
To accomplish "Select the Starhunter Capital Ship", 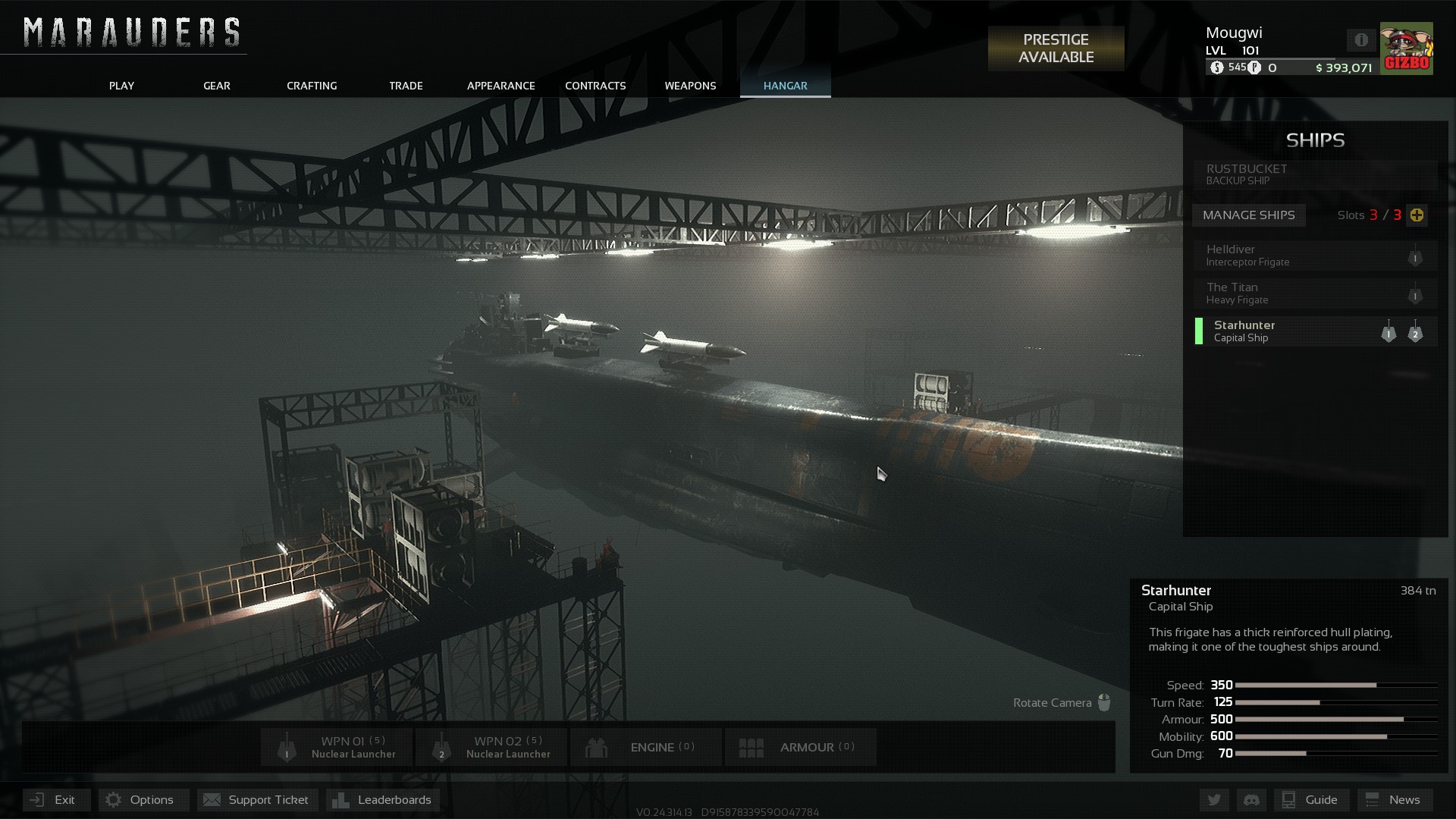I will 1289,331.
